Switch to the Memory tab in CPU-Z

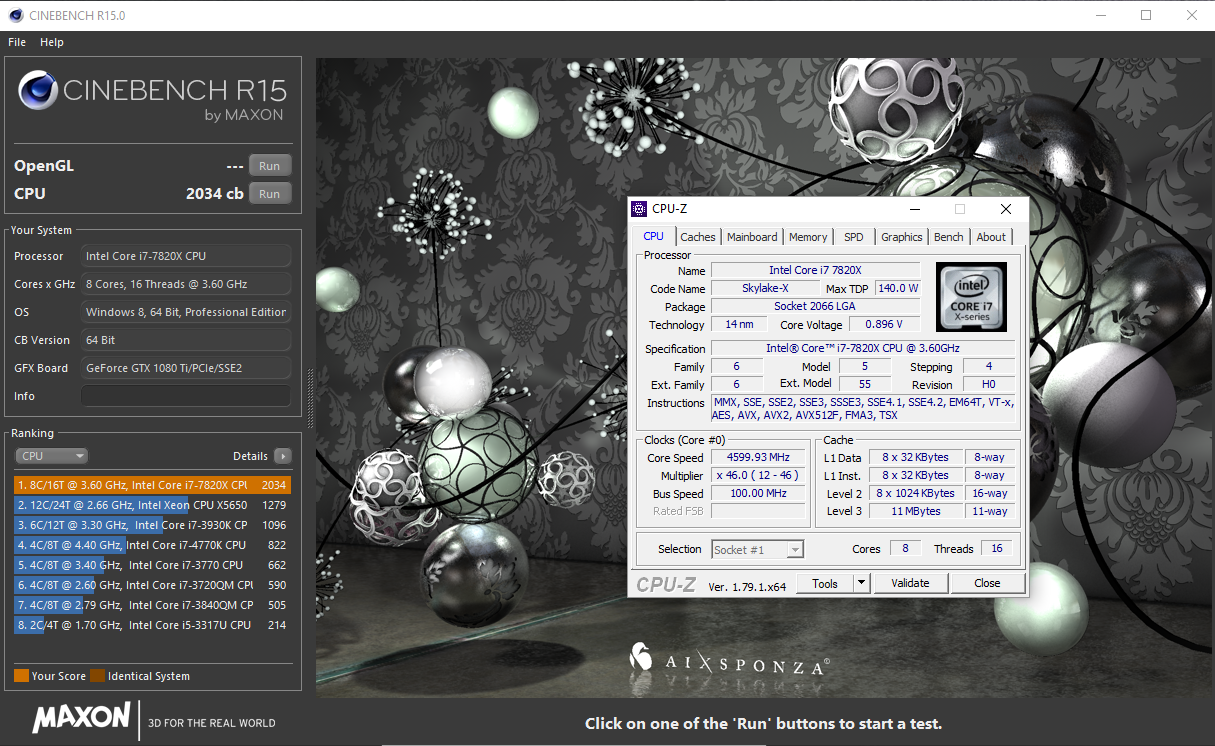[x=808, y=237]
